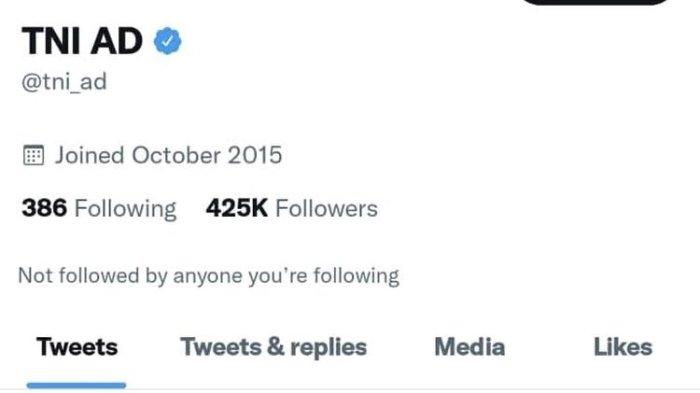The height and width of the screenshot is (393, 700).
Task: Open the Tweets tab
Action: 77,347
